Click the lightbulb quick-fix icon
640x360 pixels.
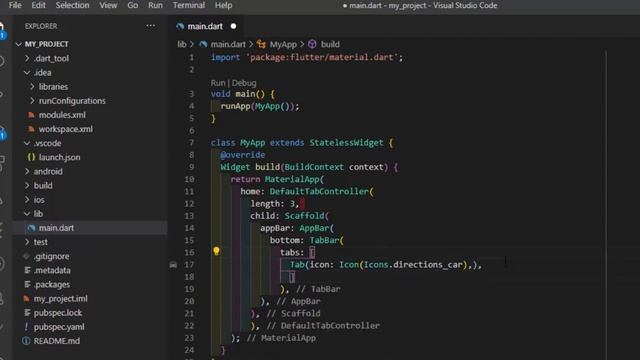click(x=216, y=251)
